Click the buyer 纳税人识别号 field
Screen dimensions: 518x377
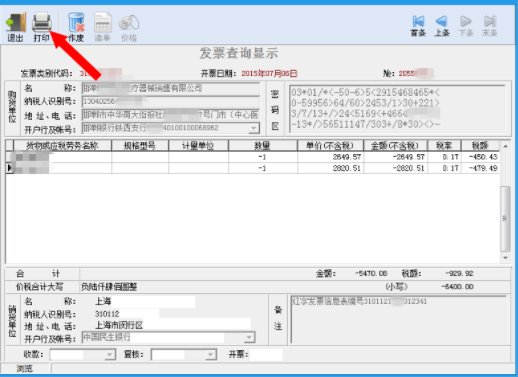(x=171, y=101)
